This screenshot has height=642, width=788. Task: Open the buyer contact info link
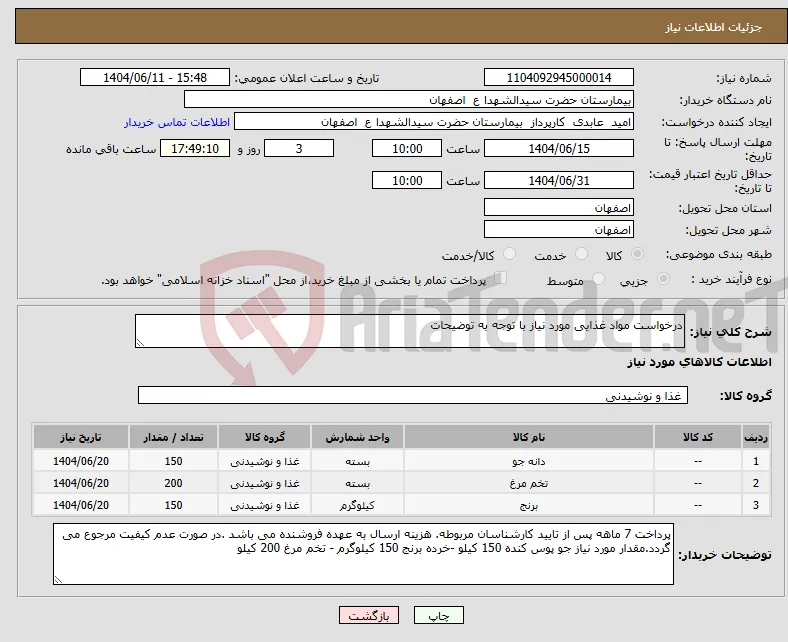tap(177, 122)
